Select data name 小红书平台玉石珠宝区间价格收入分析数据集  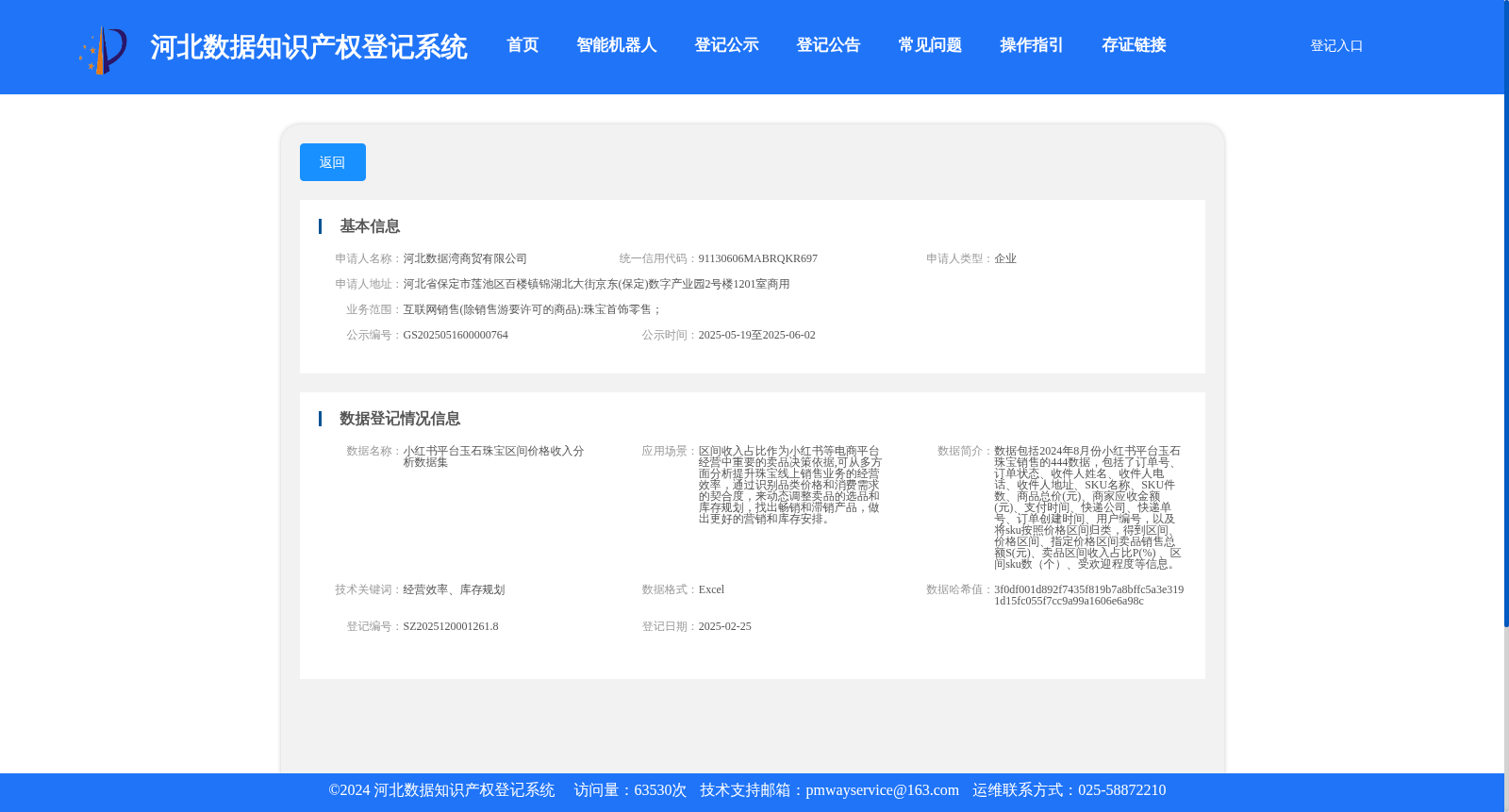(x=493, y=456)
